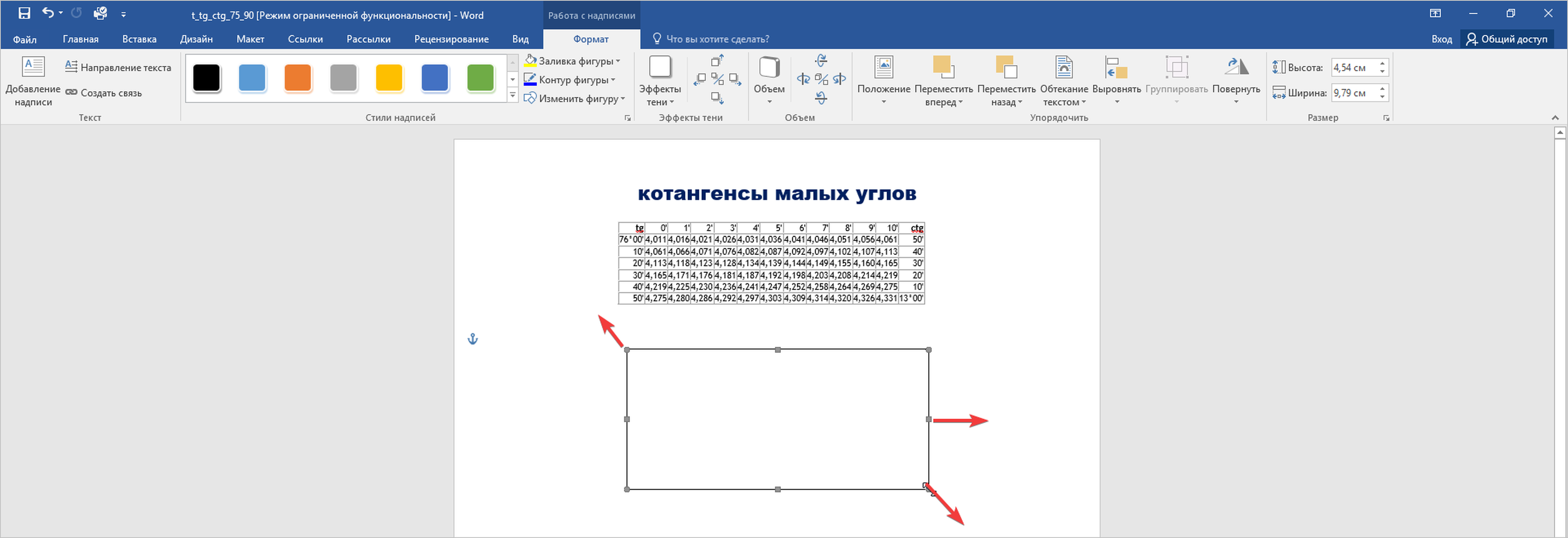Toggle 3-D effect on/off icon

(x=821, y=79)
